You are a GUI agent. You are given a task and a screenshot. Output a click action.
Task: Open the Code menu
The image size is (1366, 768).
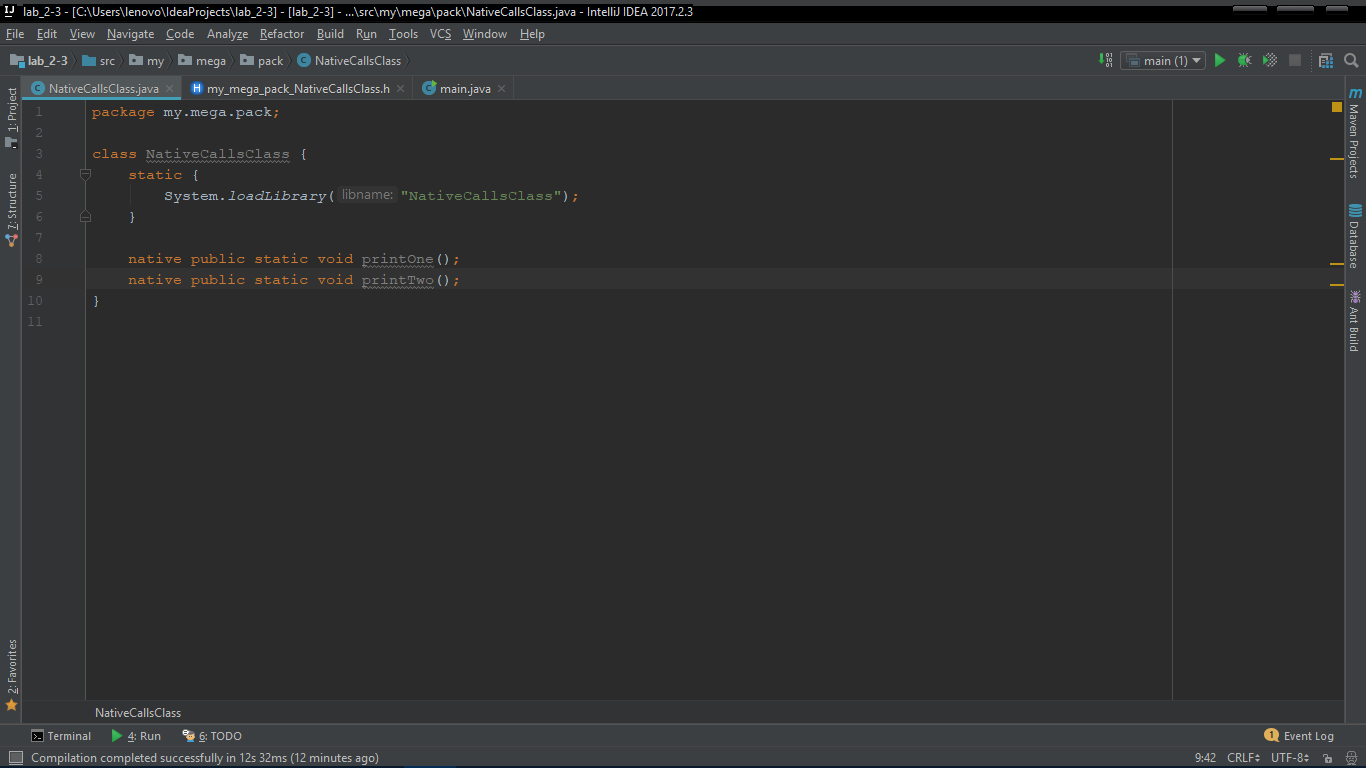[180, 34]
